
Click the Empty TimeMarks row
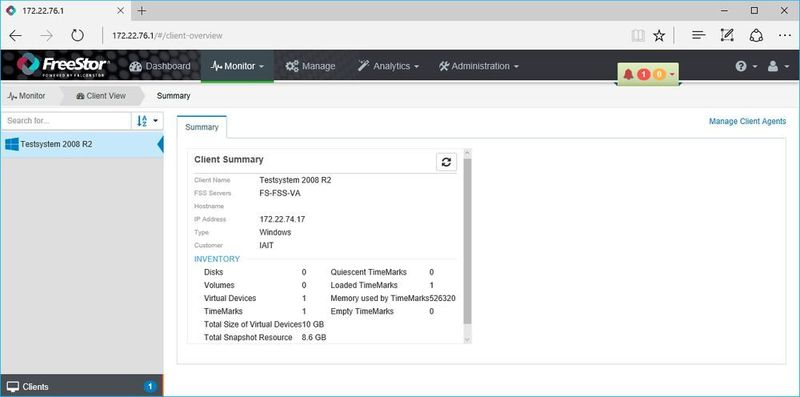382,311
